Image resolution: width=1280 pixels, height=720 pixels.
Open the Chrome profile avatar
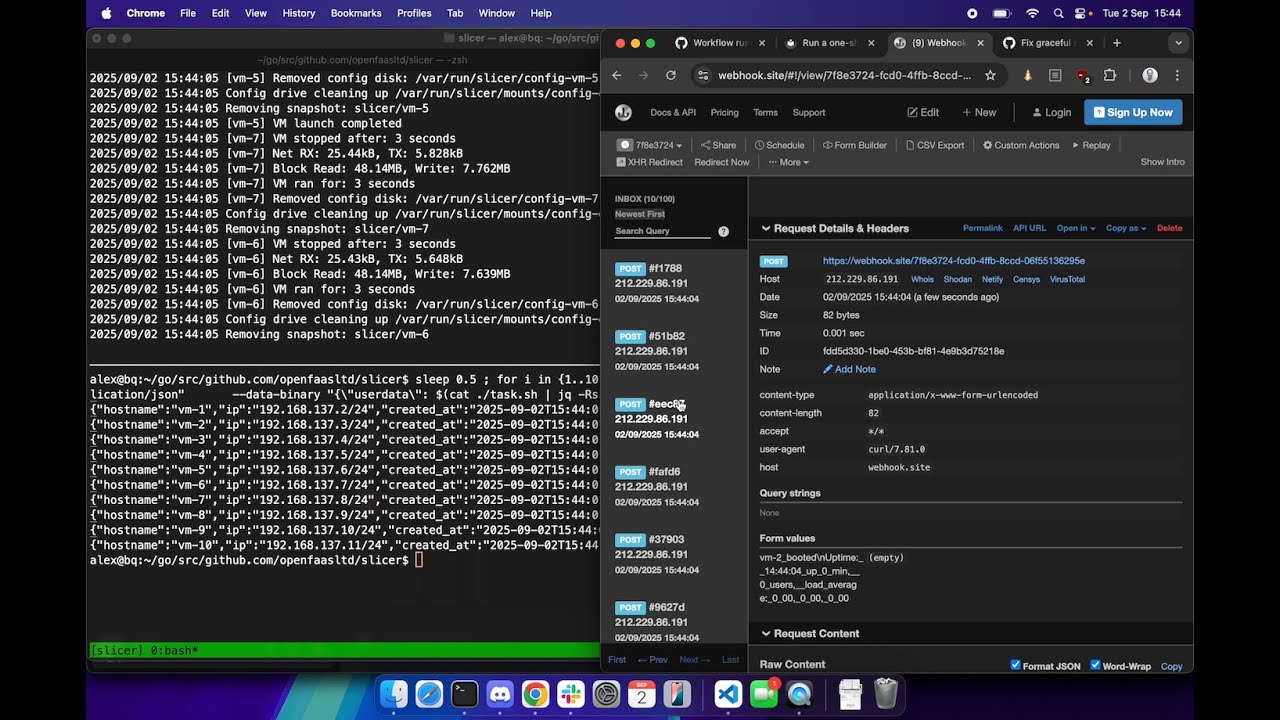[x=1149, y=75]
